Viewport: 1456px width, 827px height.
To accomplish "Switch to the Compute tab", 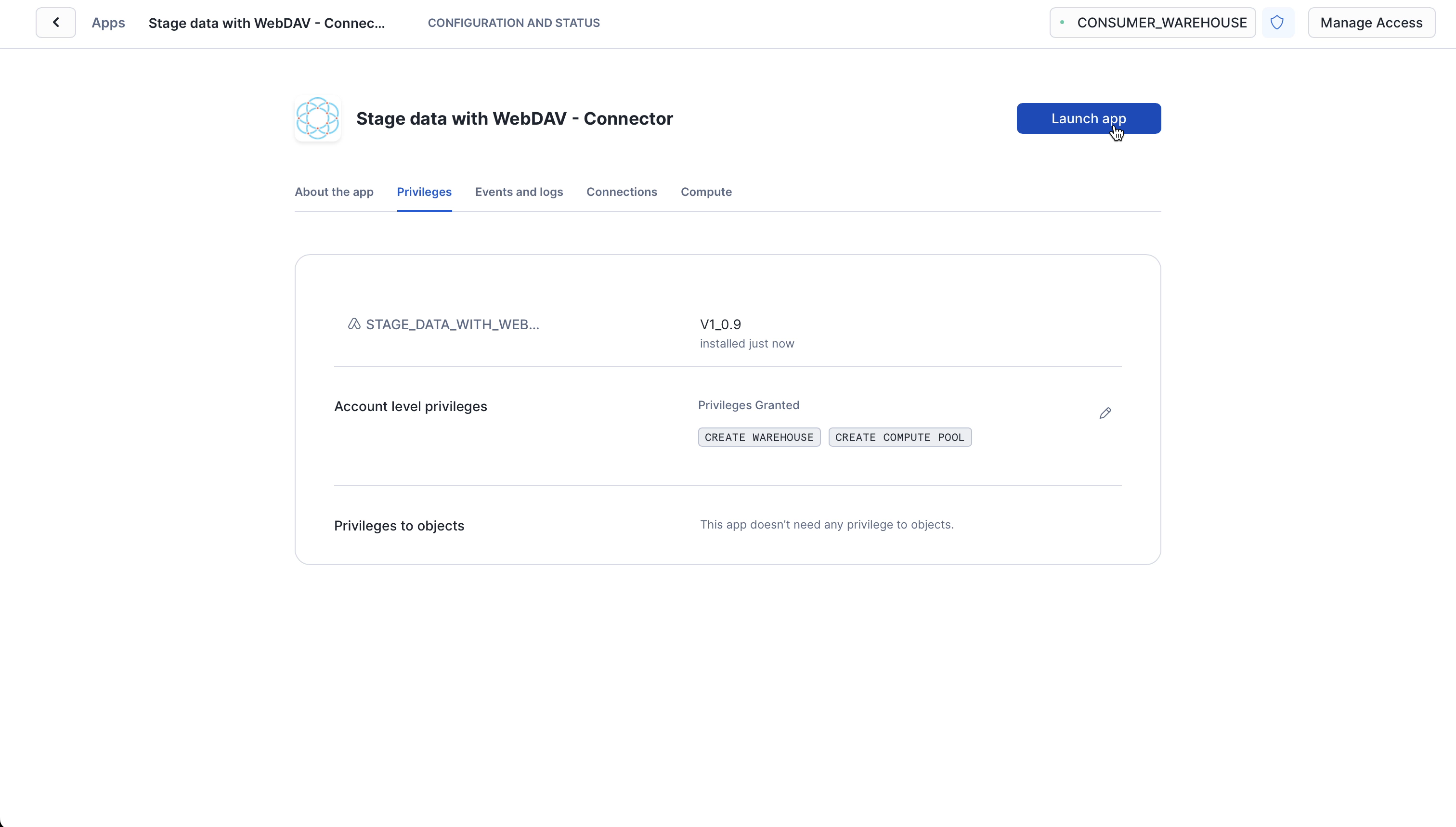I will (705, 192).
